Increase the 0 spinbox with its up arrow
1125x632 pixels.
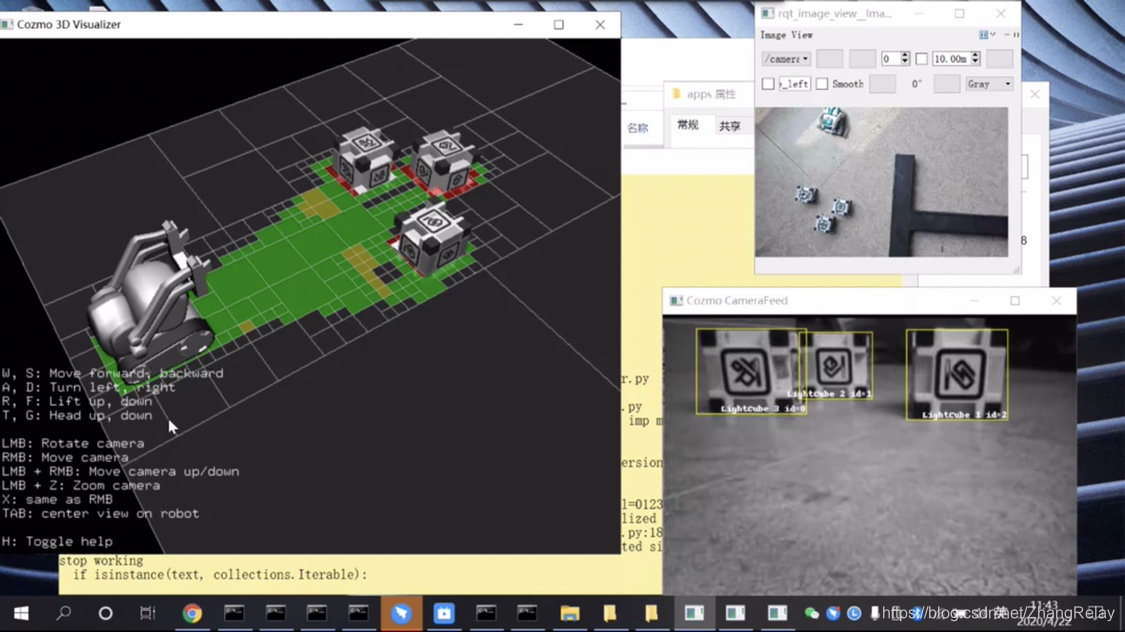coord(905,55)
